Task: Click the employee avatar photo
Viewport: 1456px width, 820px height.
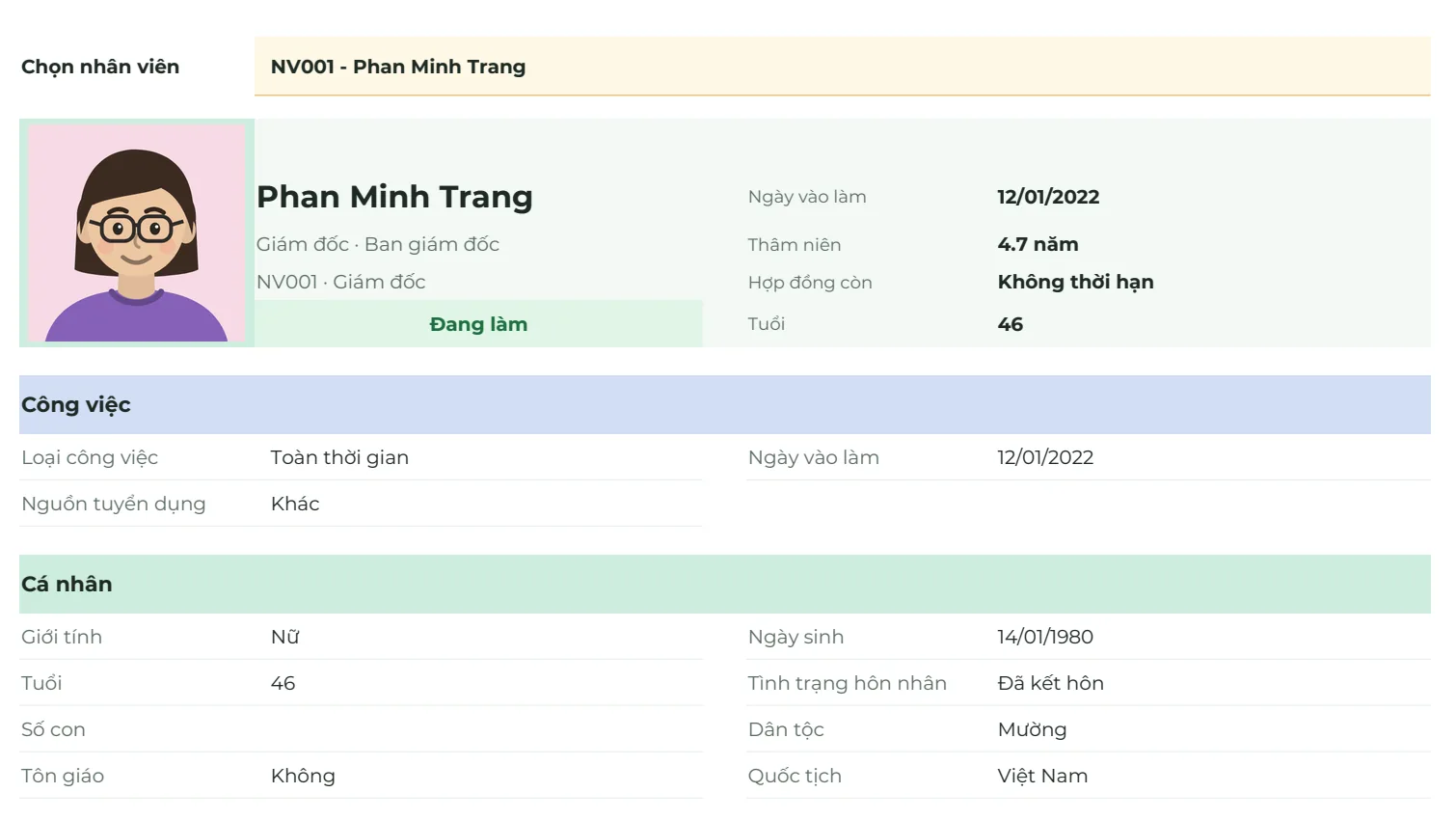Action: [137, 232]
